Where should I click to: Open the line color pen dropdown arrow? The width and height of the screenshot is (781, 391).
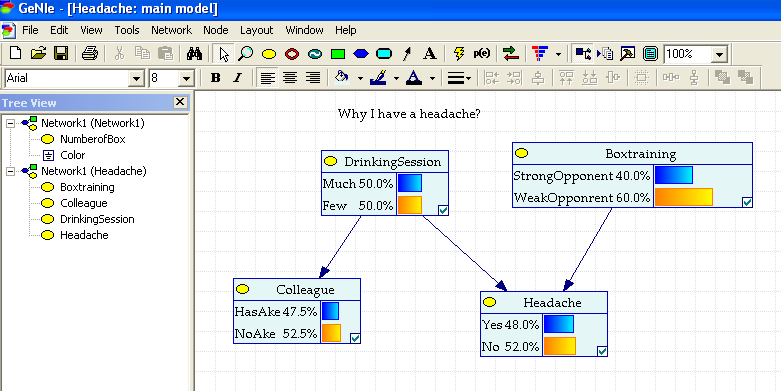tap(396, 78)
